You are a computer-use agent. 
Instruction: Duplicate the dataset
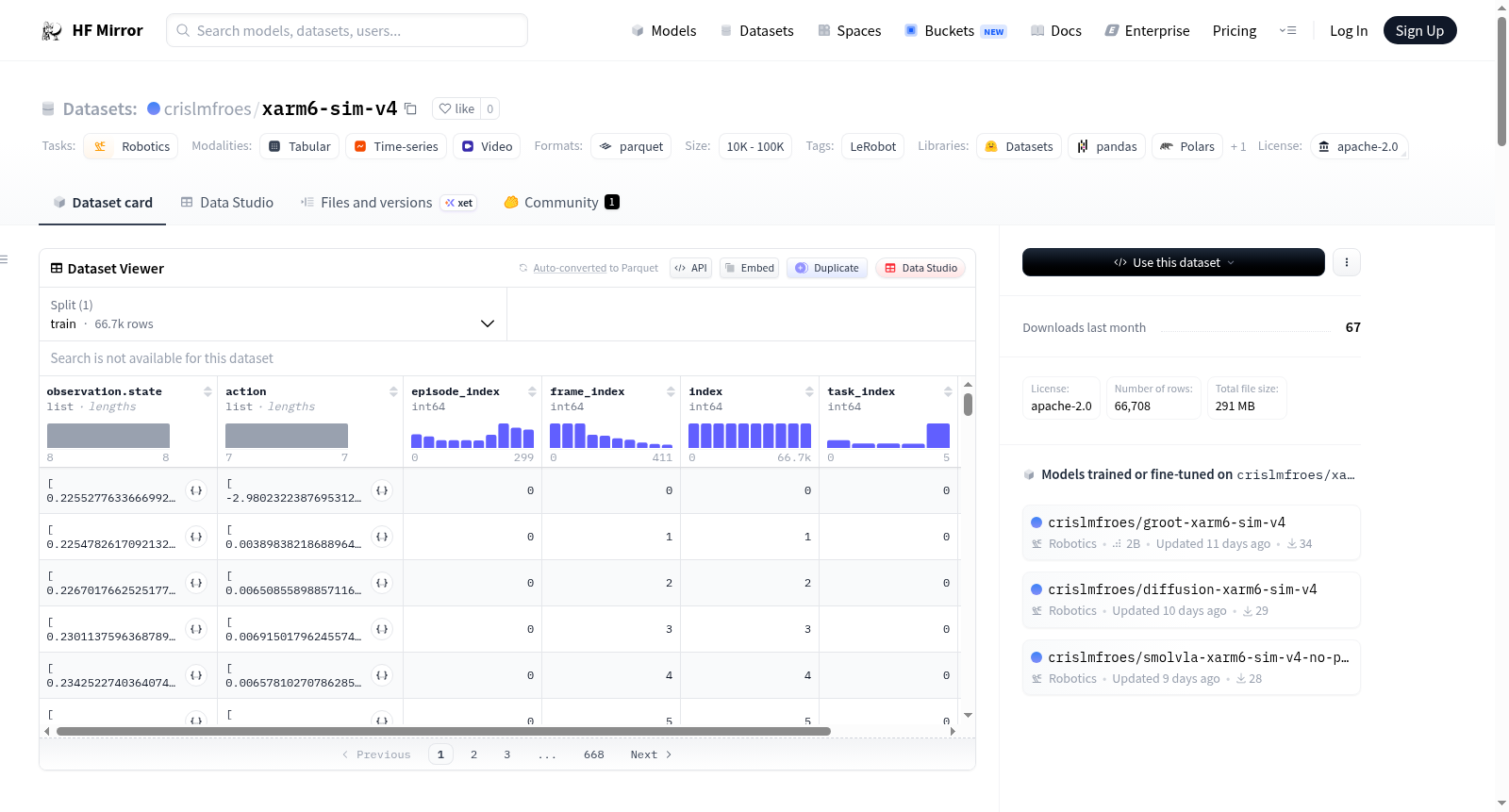(827, 268)
